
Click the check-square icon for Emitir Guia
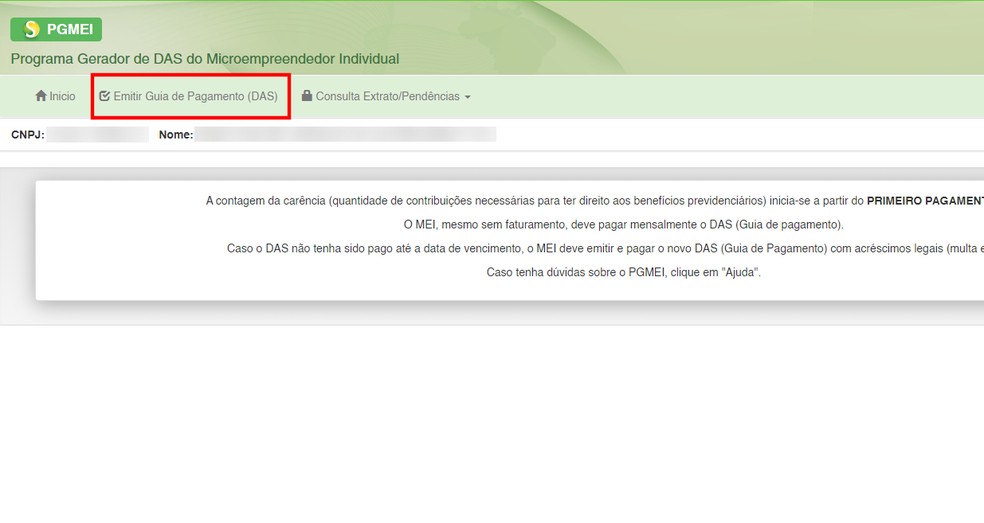(x=105, y=96)
